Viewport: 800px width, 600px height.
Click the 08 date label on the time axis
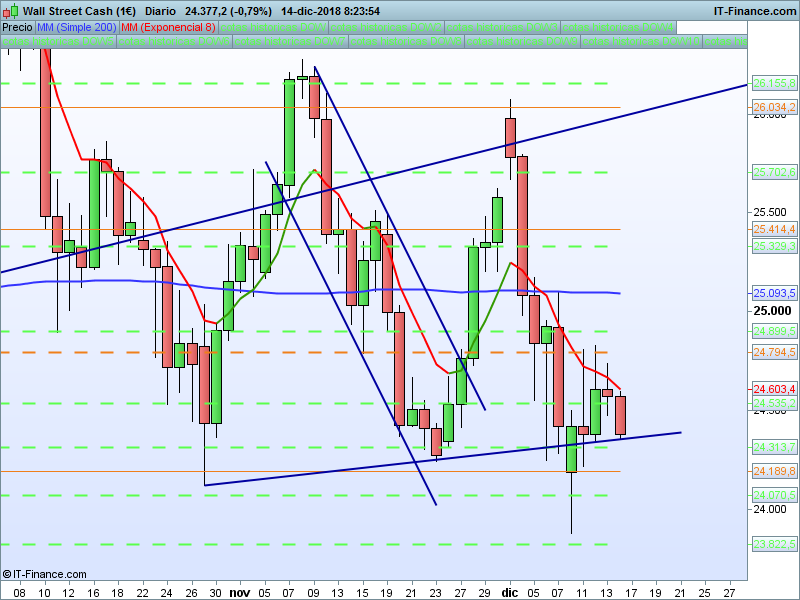(x=19, y=593)
